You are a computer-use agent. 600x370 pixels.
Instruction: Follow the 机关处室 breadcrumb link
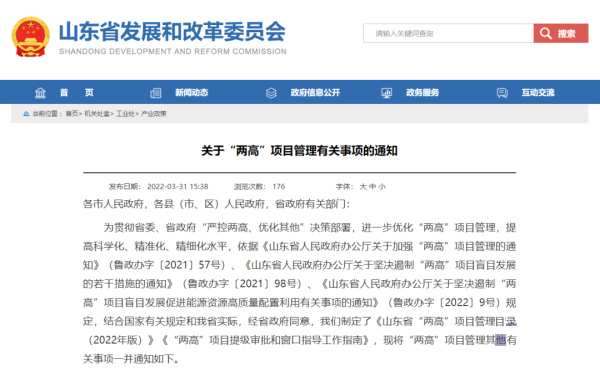(x=97, y=114)
